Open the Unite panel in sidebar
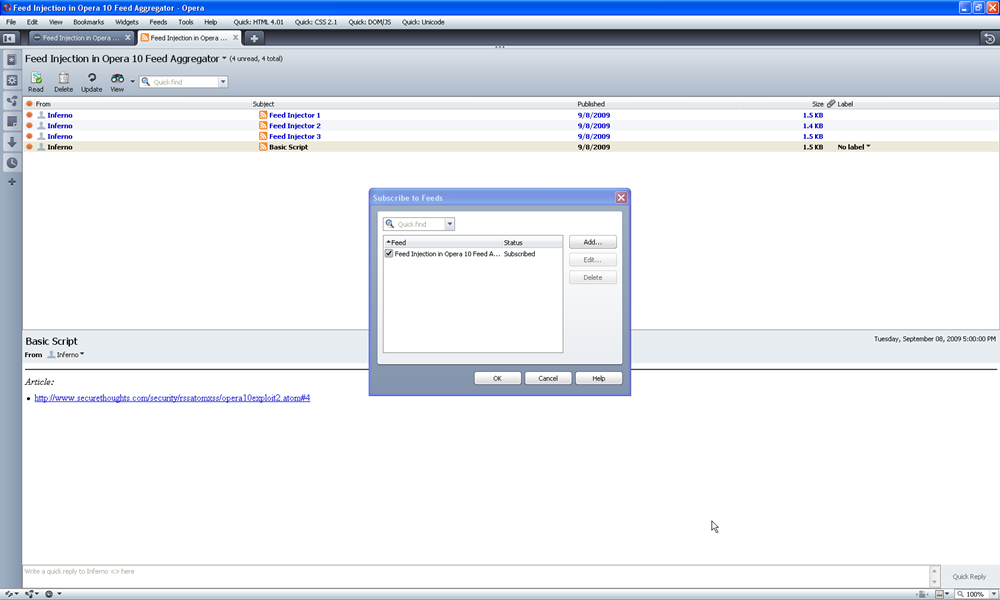This screenshot has height=600, width=1000. tap(11, 101)
